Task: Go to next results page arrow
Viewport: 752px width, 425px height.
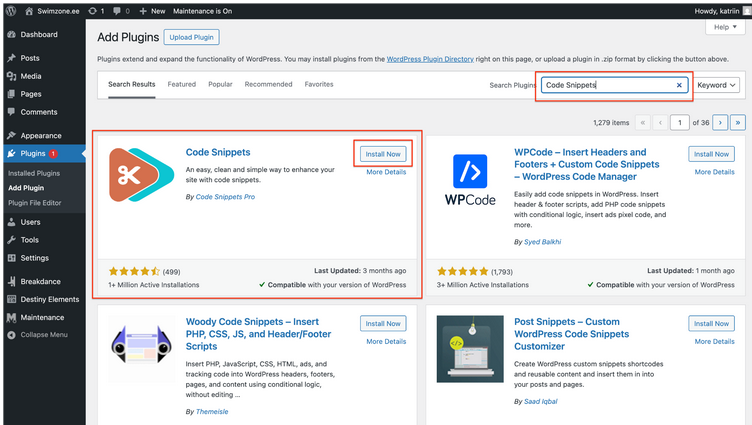Action: click(x=720, y=123)
